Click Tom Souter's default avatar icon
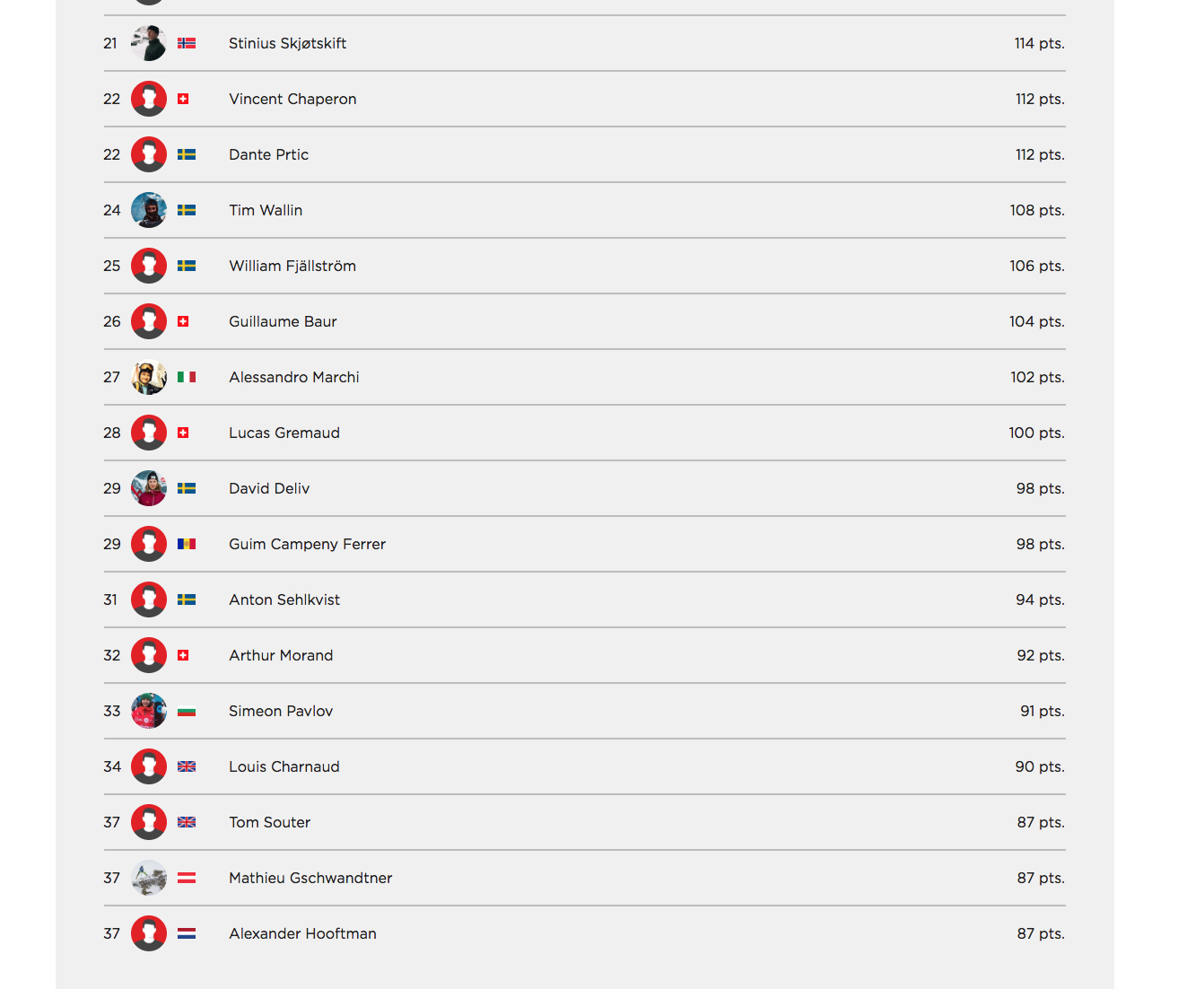Screen dimensions: 1204x989 (149, 822)
